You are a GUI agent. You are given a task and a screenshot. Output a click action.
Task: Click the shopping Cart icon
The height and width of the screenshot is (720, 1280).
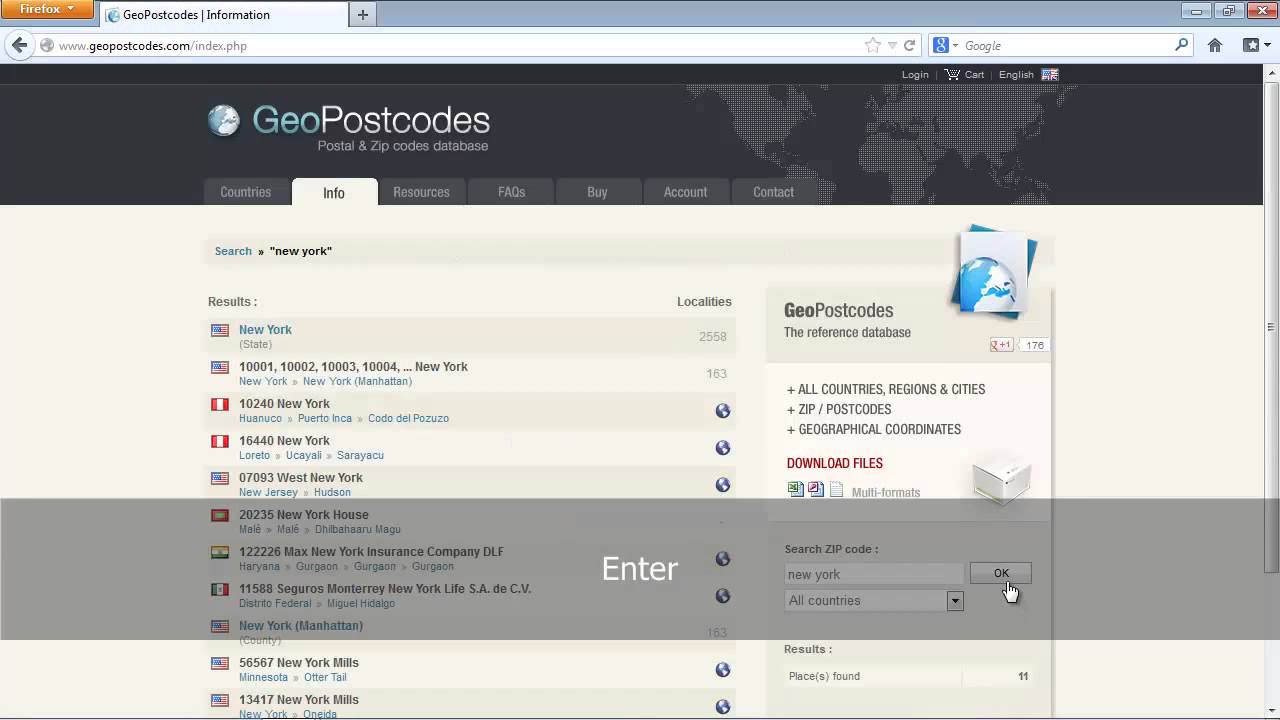point(952,74)
